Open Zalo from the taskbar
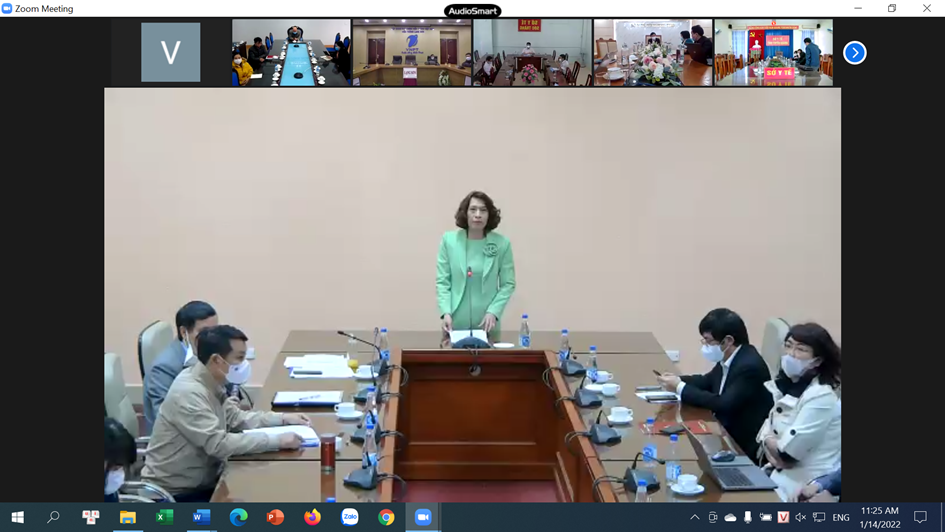945x532 pixels. (350, 517)
